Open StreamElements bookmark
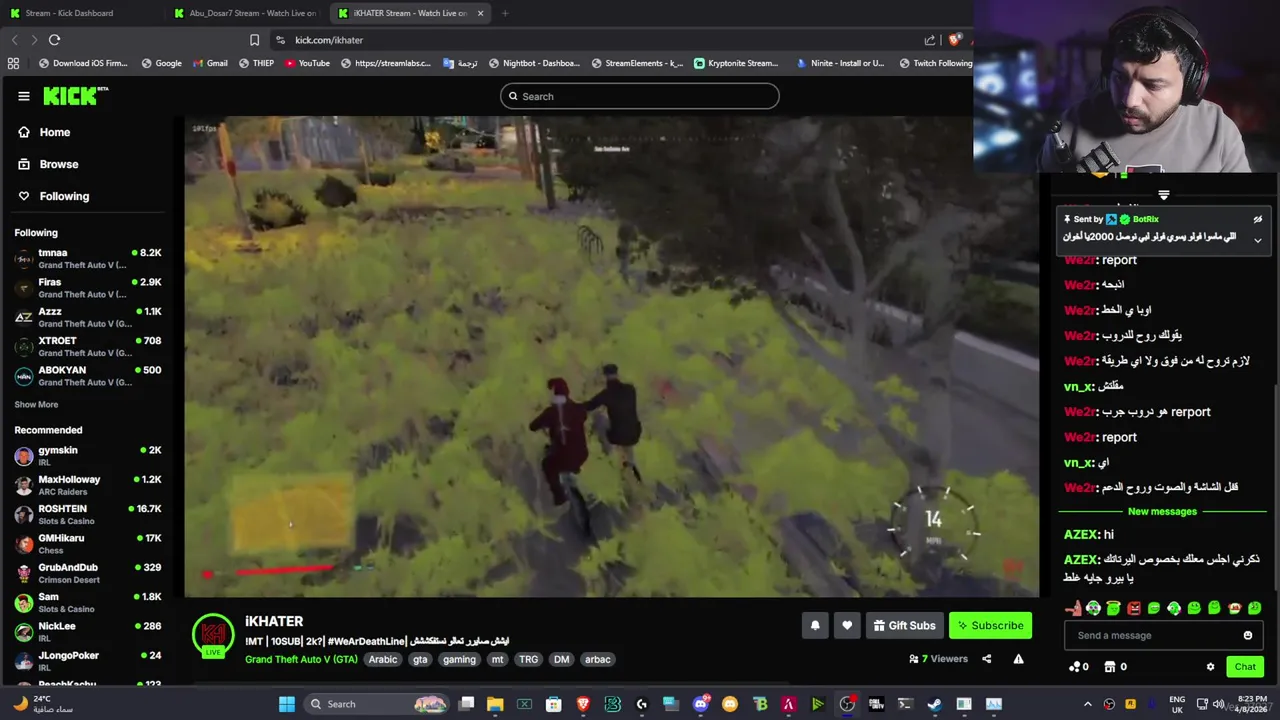This screenshot has height=720, width=1280. 637,63
